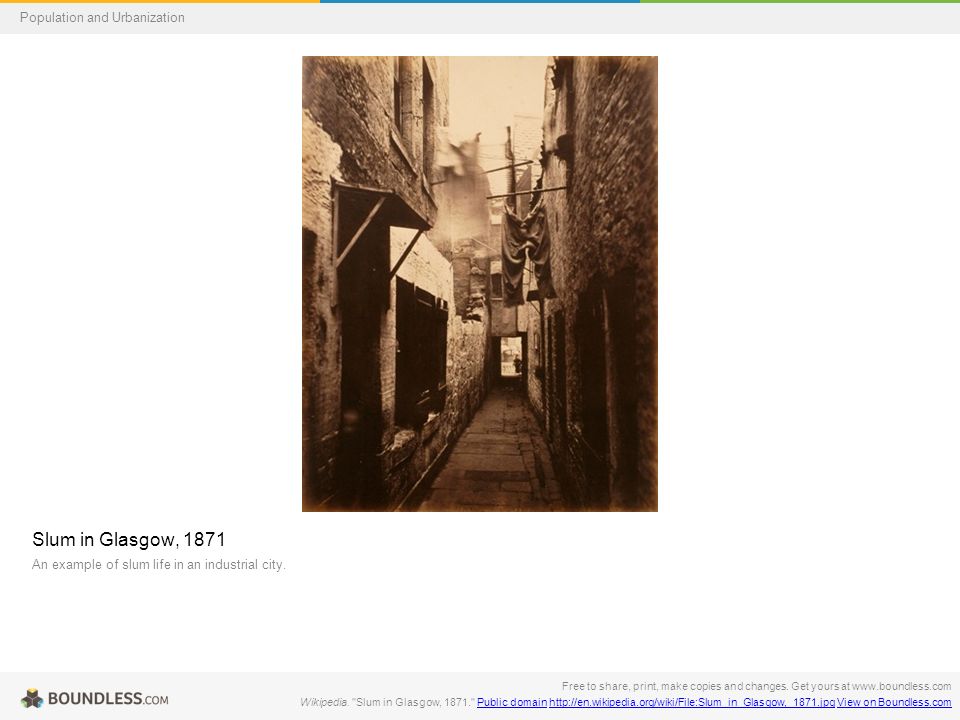
Task: Click the 'Slum in Glasgow, 1871' title
Action: pos(129,539)
